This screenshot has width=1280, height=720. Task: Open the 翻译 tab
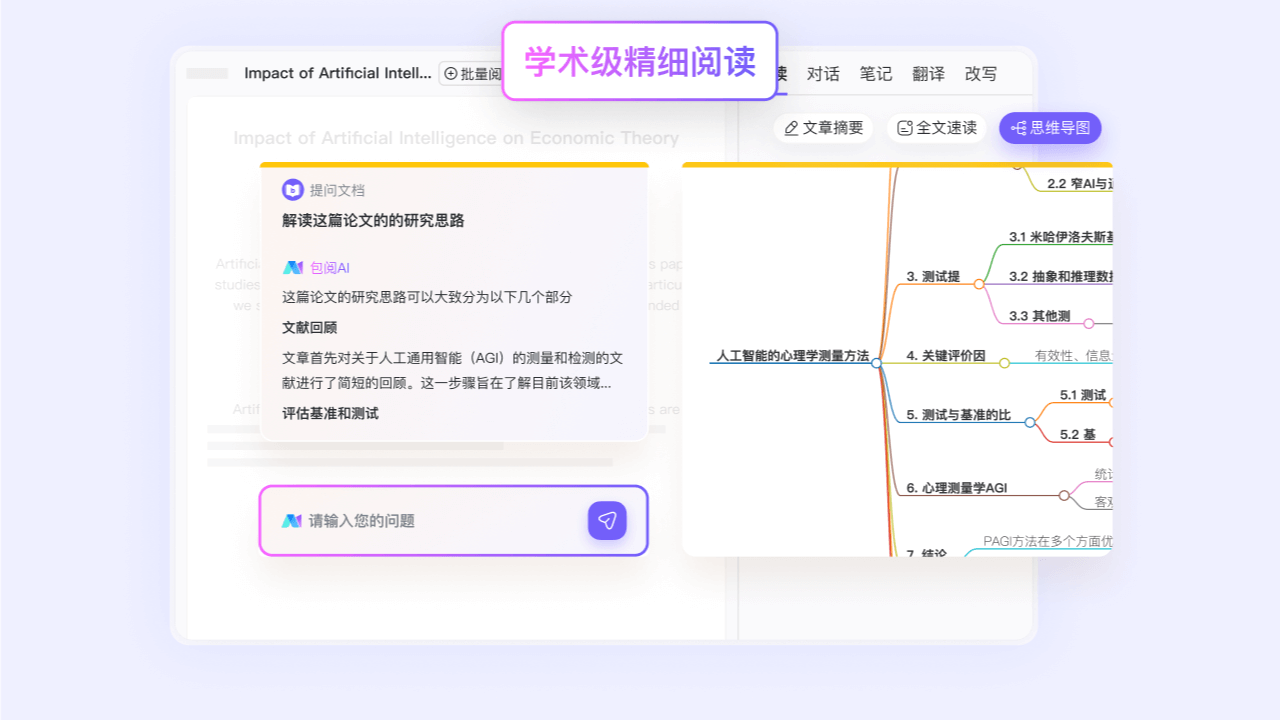(x=929, y=73)
